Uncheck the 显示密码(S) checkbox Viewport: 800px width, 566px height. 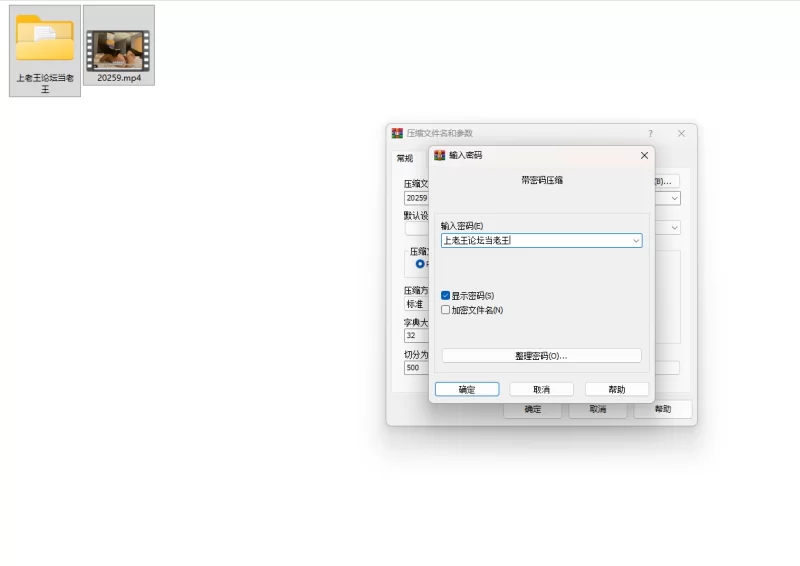(445, 296)
